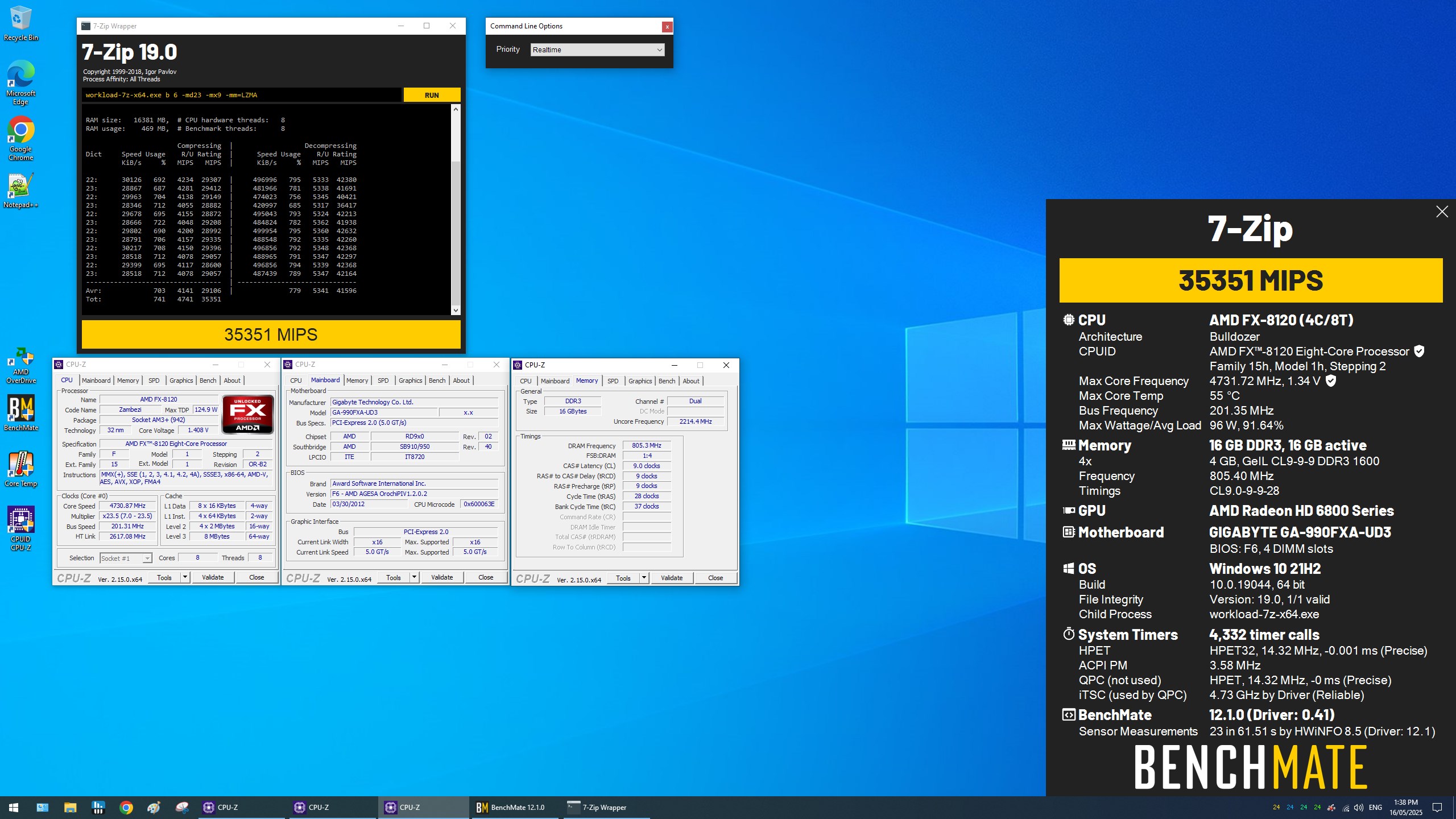Launch Microsoft Edge from the desktop
Image resolution: width=1456 pixels, height=819 pixels.
(20, 83)
